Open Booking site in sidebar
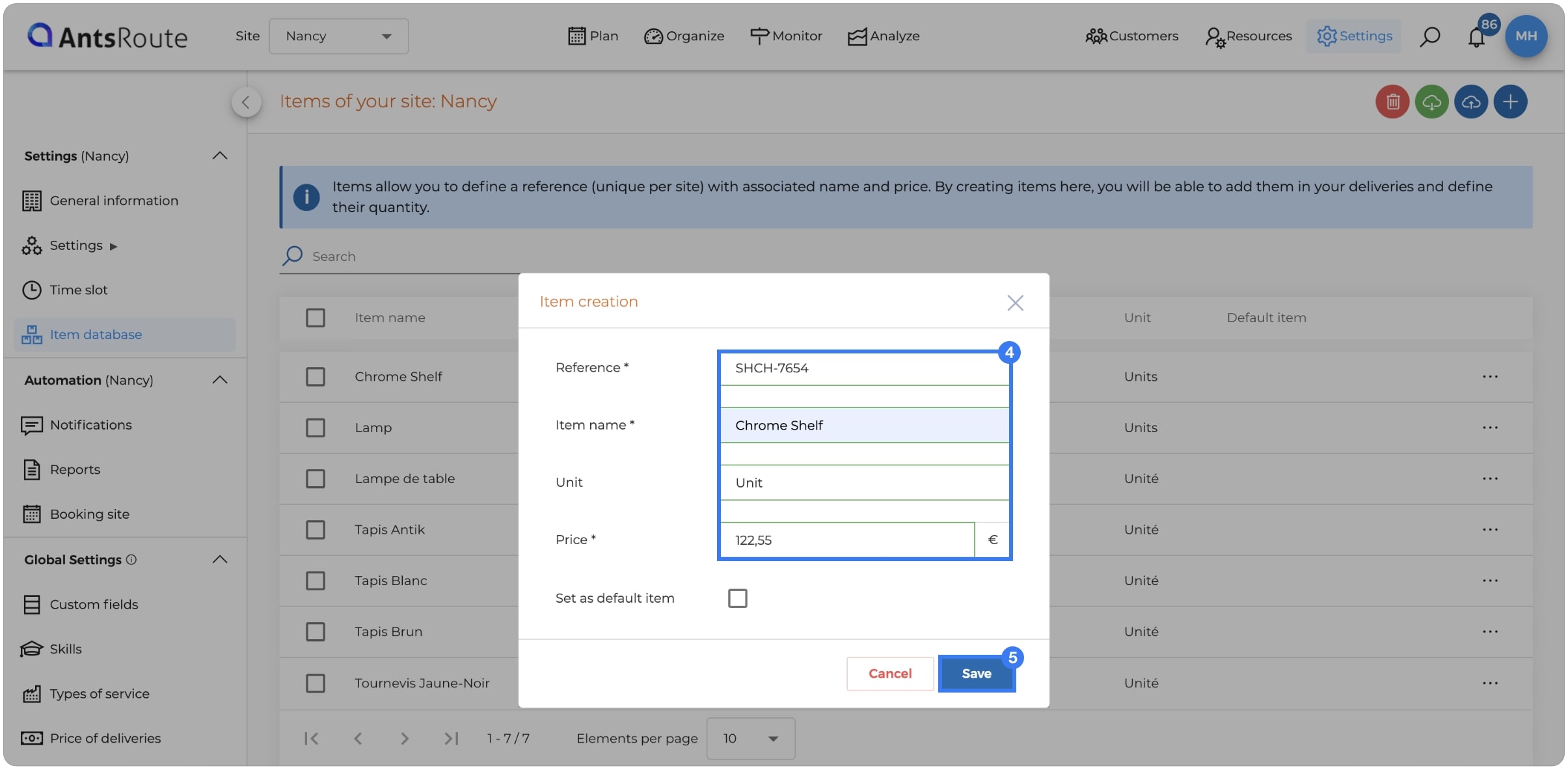 point(76,514)
